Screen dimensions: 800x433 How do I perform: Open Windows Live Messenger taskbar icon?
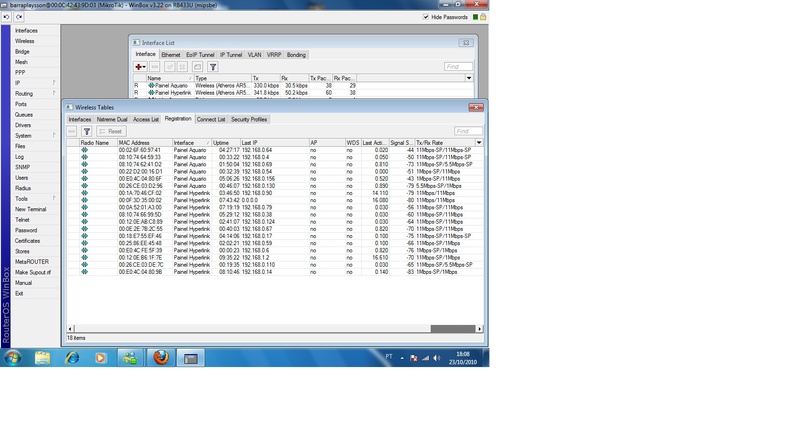tap(130, 358)
